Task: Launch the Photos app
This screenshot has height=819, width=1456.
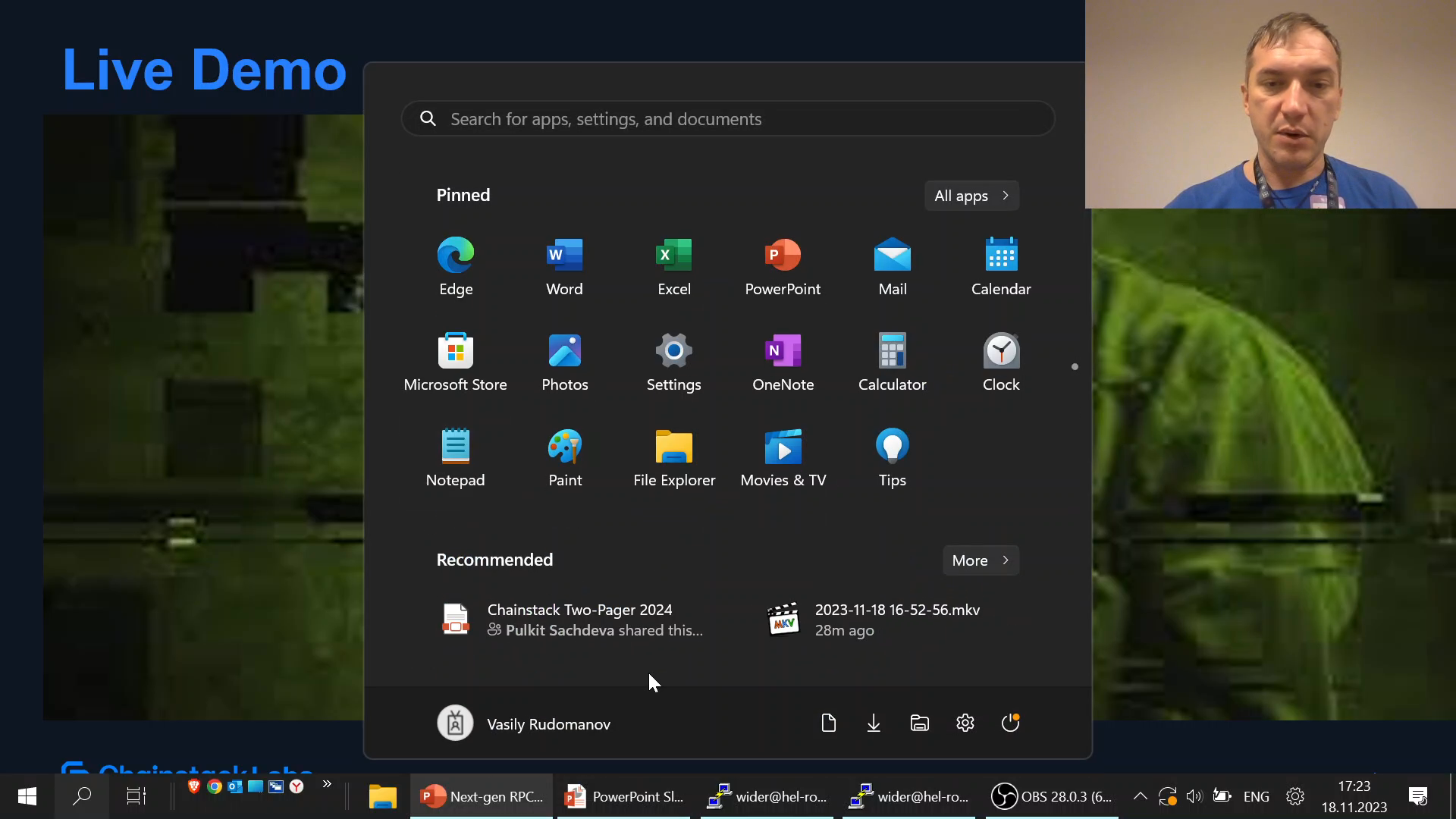Action: [565, 362]
